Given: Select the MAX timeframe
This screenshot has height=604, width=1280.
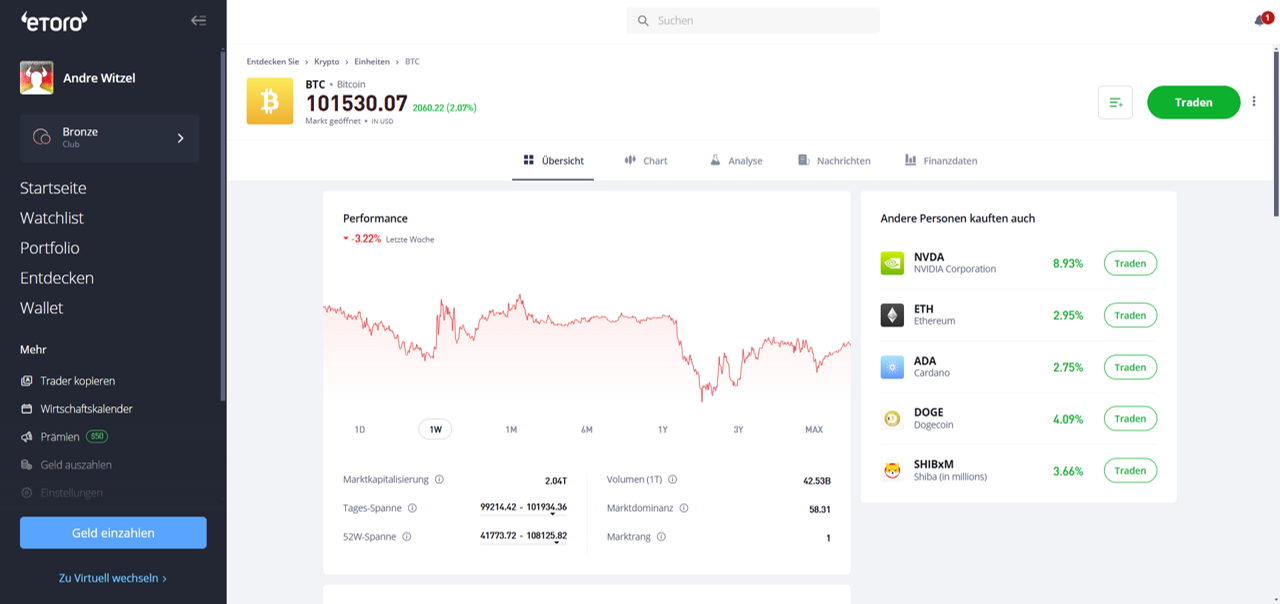Looking at the screenshot, I should tap(814, 429).
